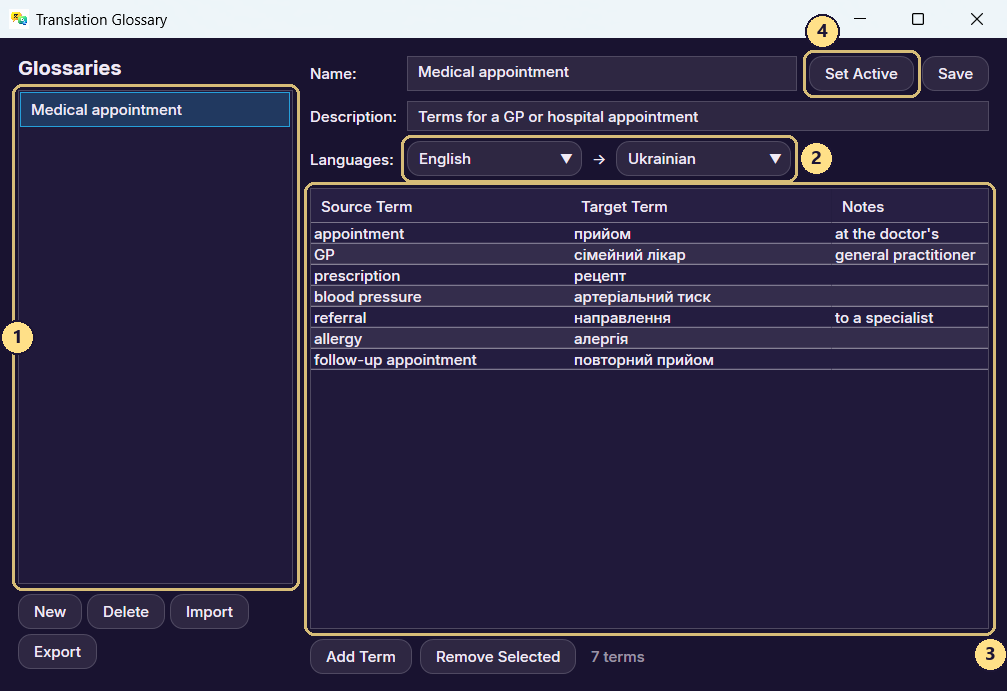The image size is (1007, 691).
Task: Click the Import button
Action: tap(209, 611)
